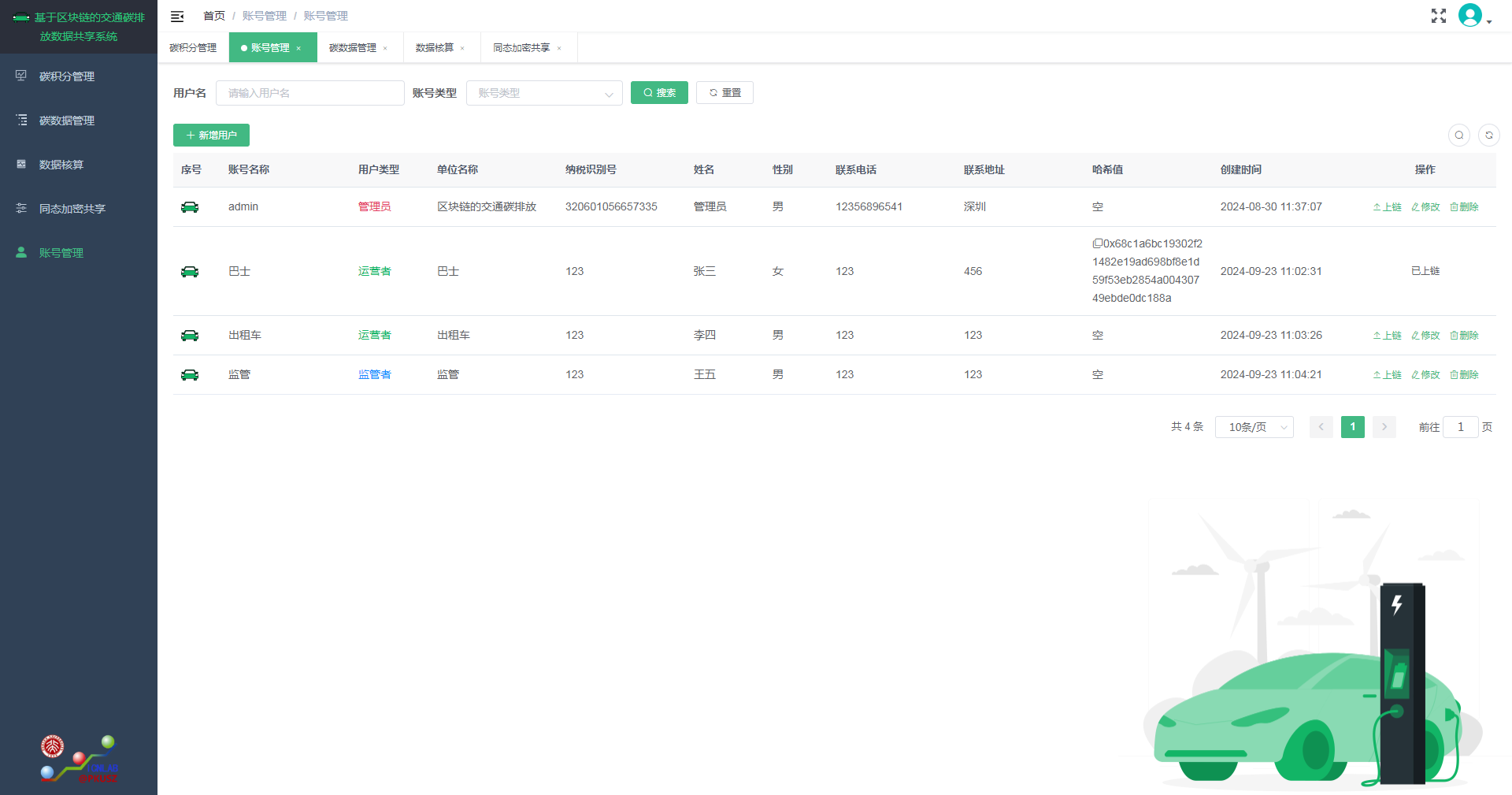Click 删除 for the 出租车 account

[1464, 336]
